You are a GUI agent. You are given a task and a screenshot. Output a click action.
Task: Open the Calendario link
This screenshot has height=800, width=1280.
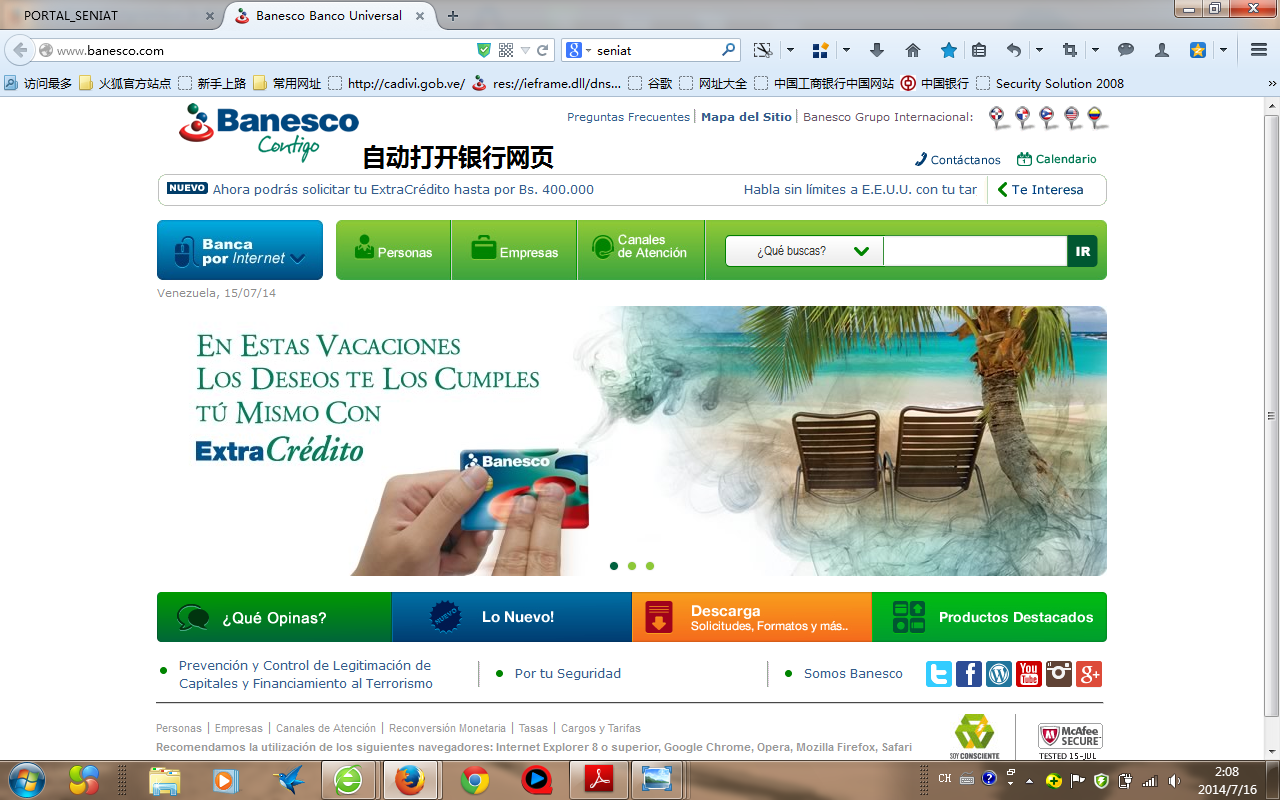(x=1057, y=159)
